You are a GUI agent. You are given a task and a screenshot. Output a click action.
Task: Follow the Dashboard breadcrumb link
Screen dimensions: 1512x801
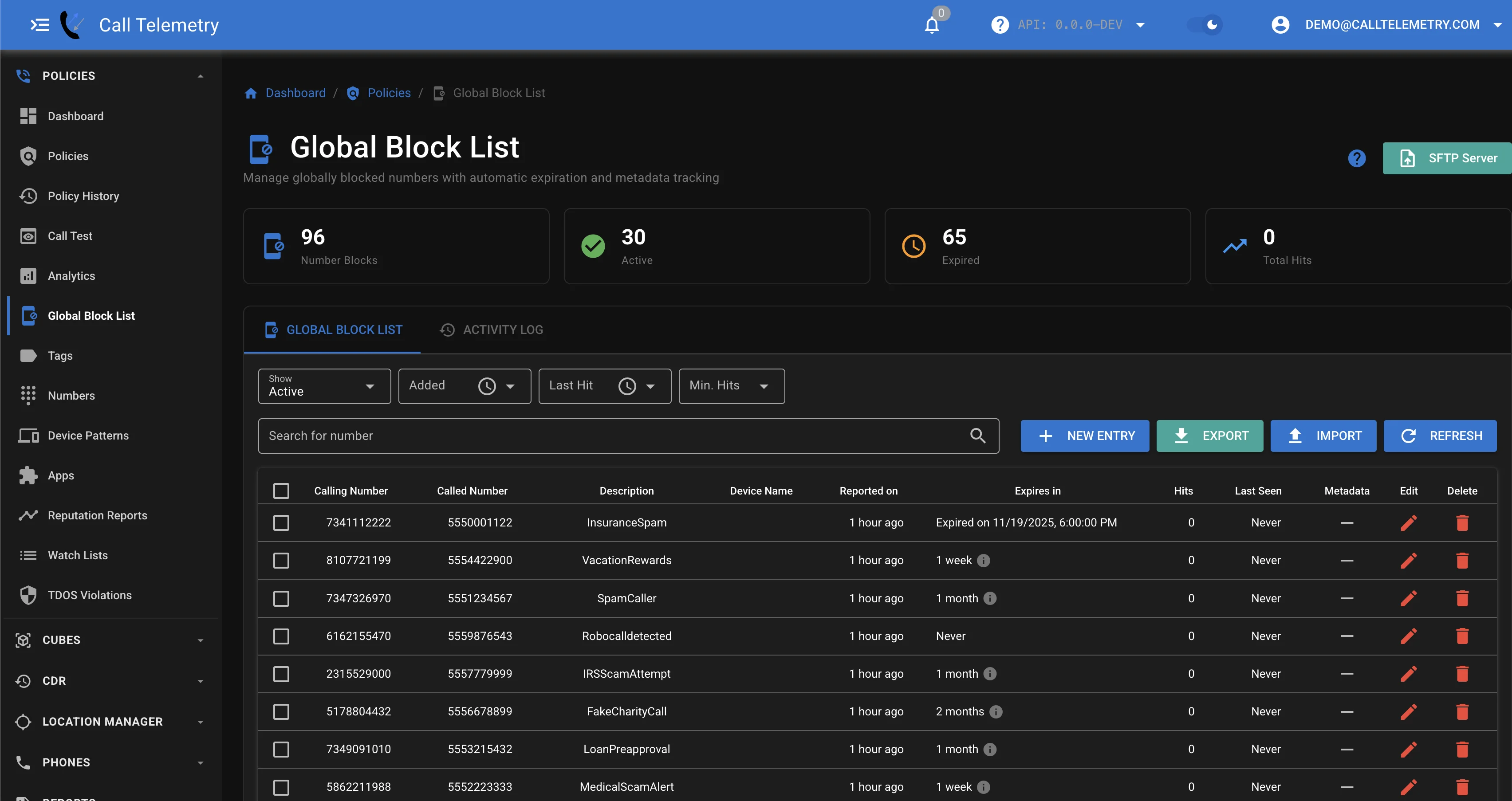[295, 93]
